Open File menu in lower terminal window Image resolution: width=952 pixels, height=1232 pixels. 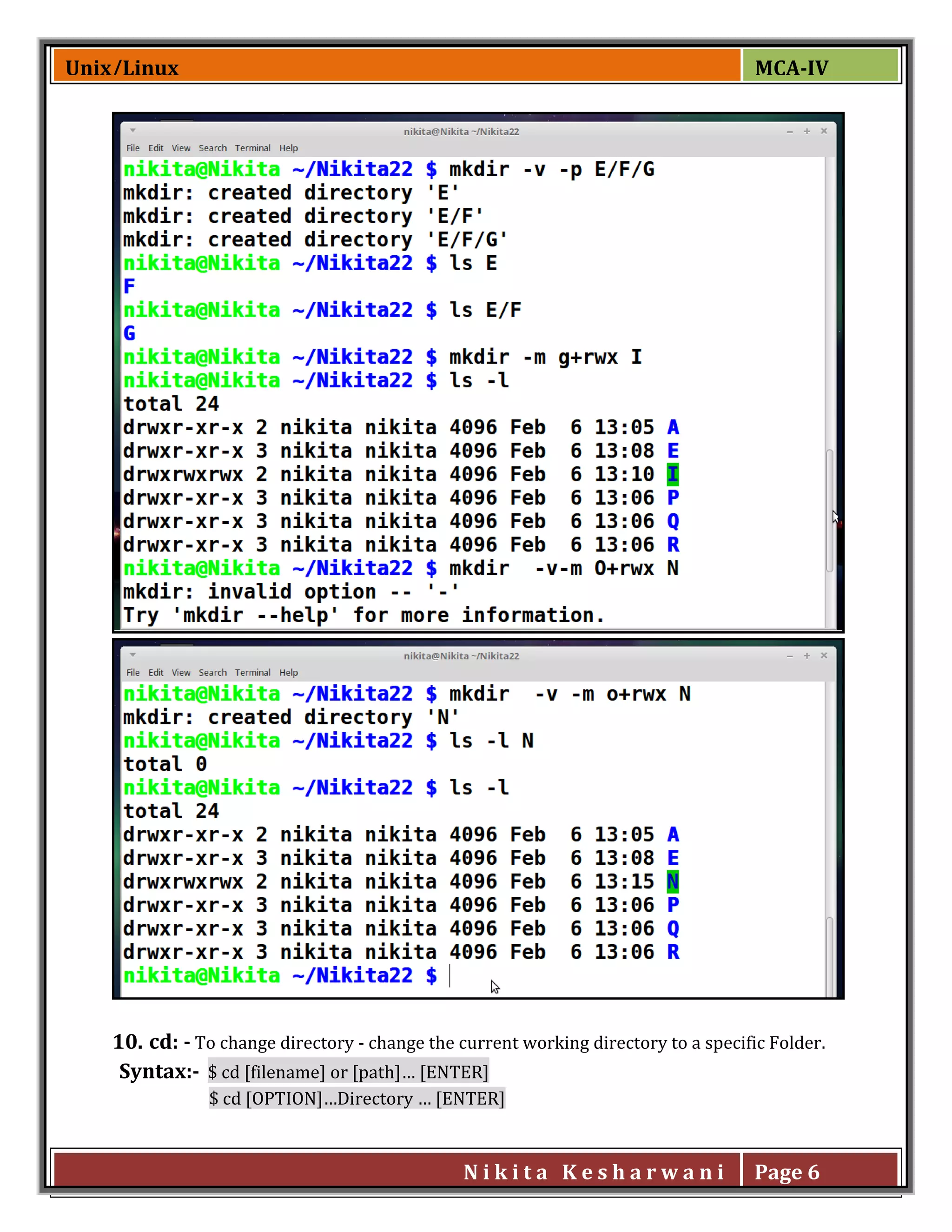[133, 672]
